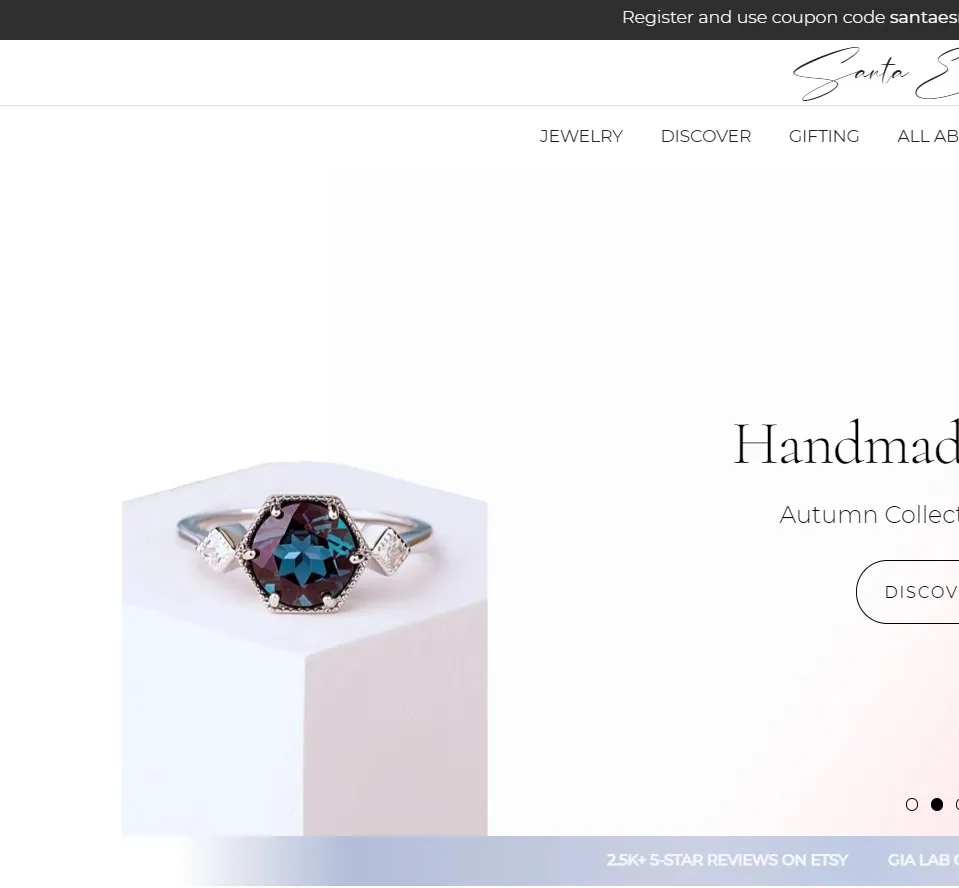959x888 pixels.
Task: Open the partially visible ALL AB... menu
Action: pyautogui.click(x=928, y=136)
